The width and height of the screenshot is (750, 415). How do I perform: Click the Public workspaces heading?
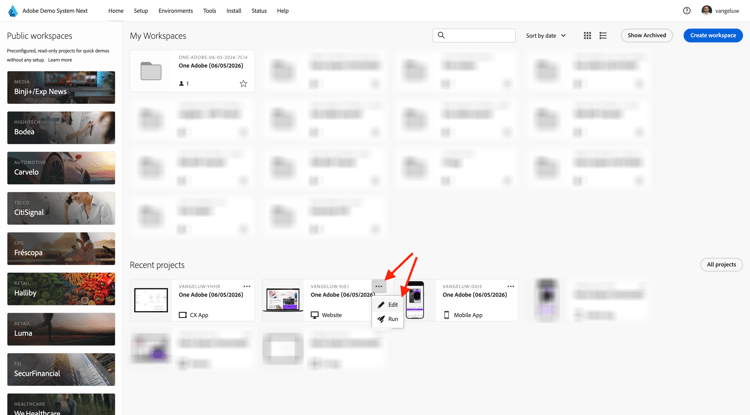39,36
